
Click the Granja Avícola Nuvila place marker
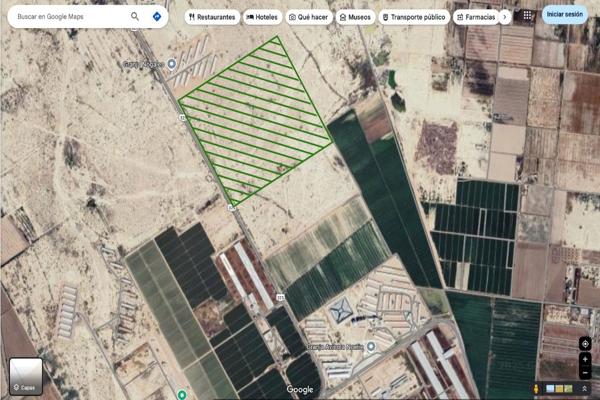[370, 346]
